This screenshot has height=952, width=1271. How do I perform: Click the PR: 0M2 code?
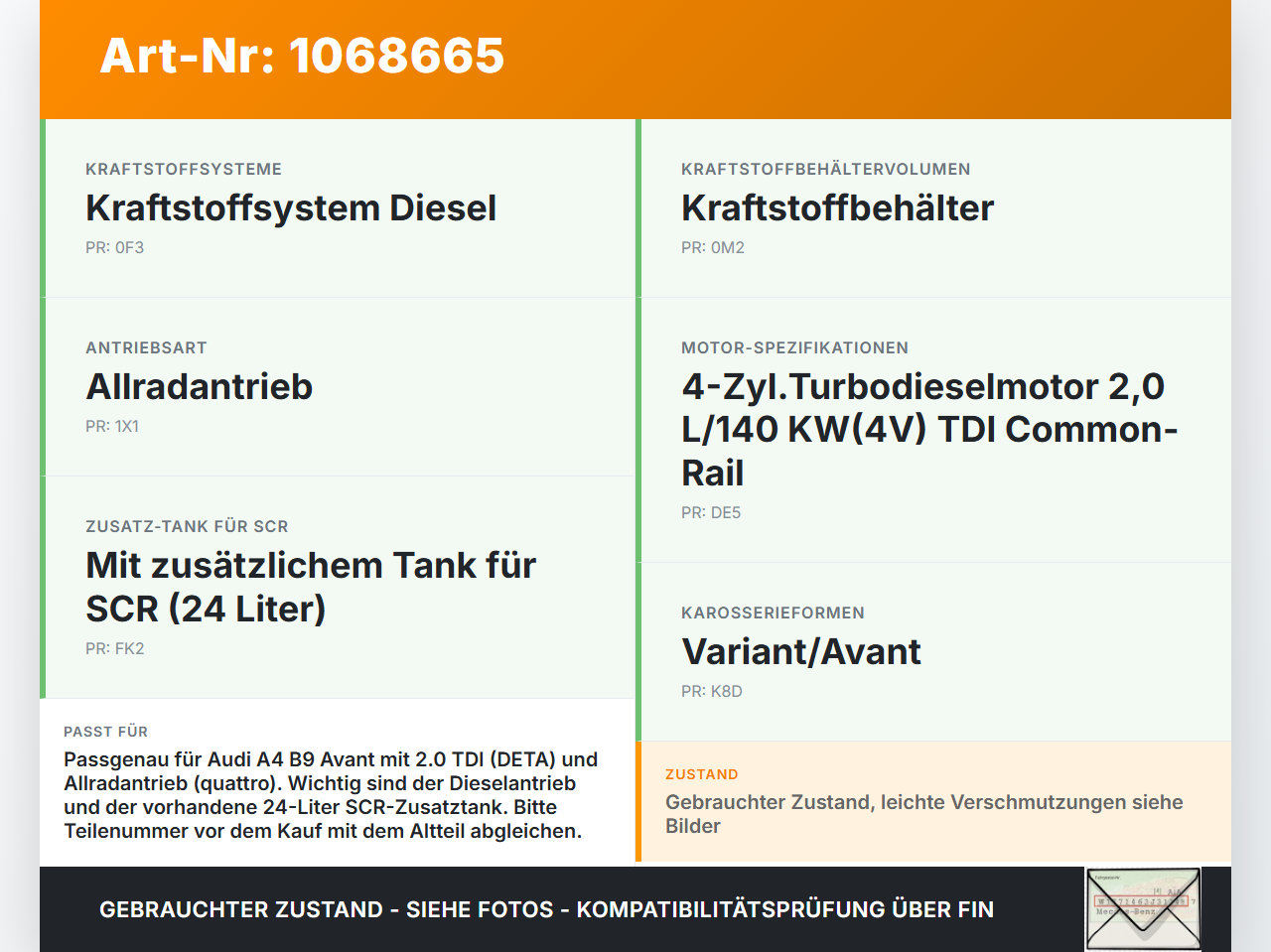click(x=713, y=248)
